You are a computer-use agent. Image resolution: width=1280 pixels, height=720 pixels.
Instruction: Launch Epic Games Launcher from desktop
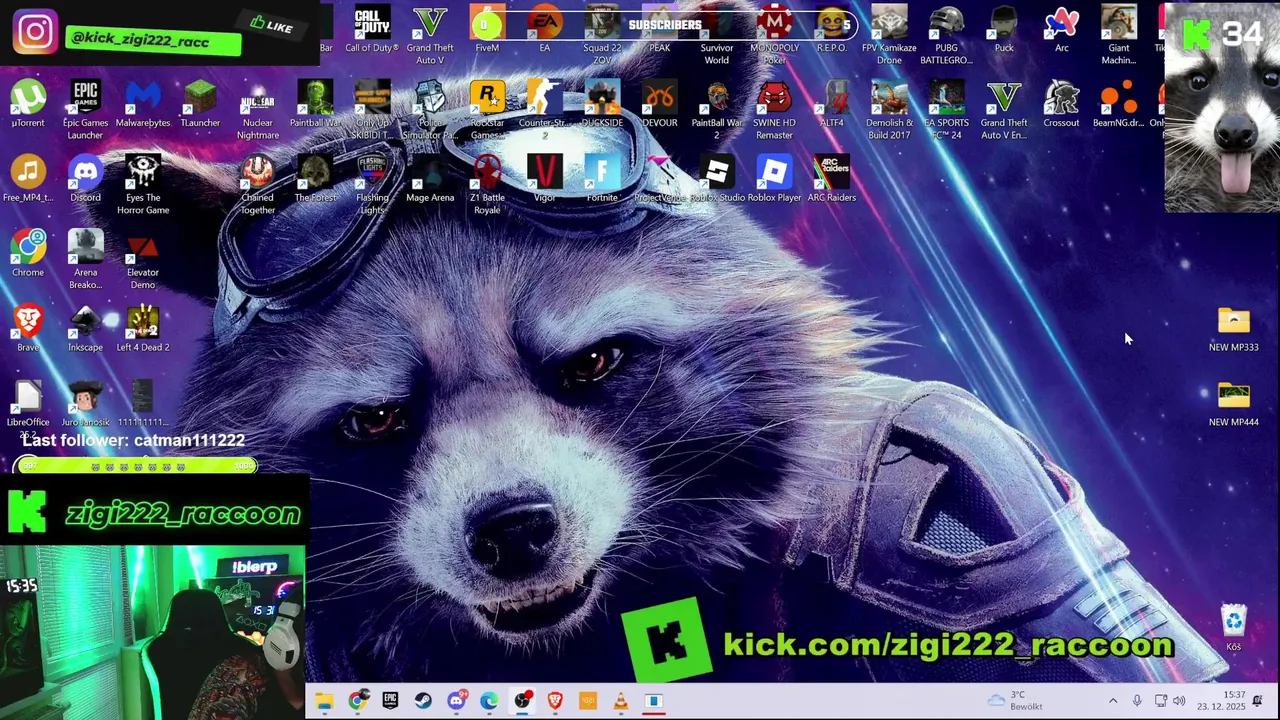coord(85,109)
